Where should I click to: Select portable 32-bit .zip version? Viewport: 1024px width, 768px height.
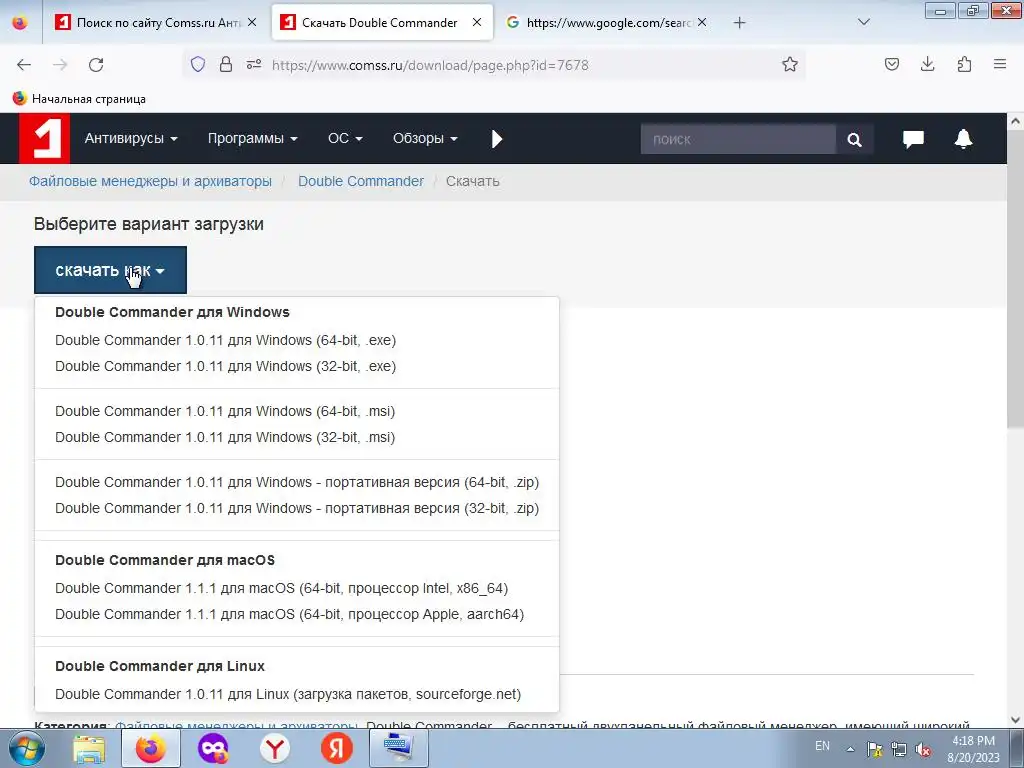297,509
